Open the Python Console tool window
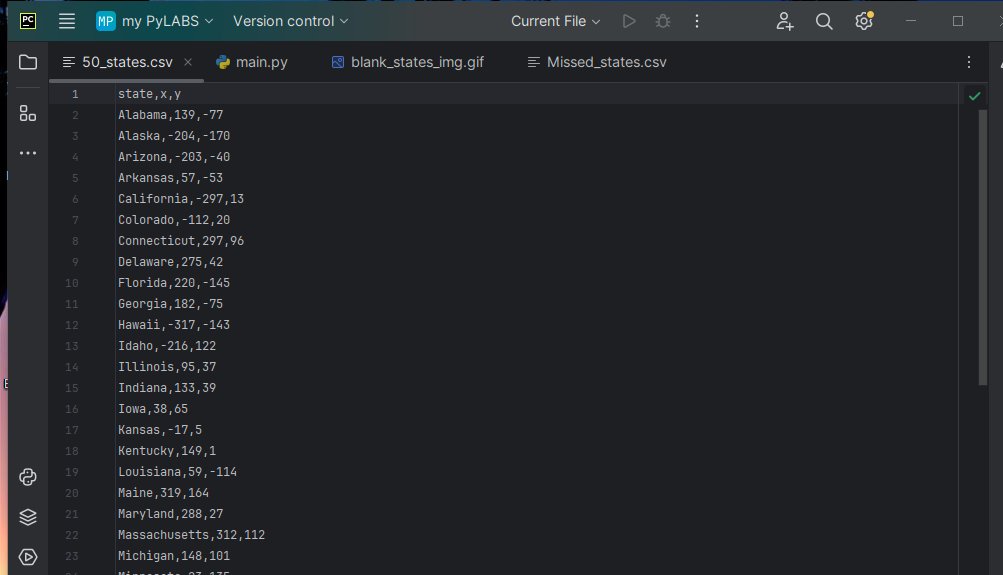The image size is (1003, 575). (28, 477)
